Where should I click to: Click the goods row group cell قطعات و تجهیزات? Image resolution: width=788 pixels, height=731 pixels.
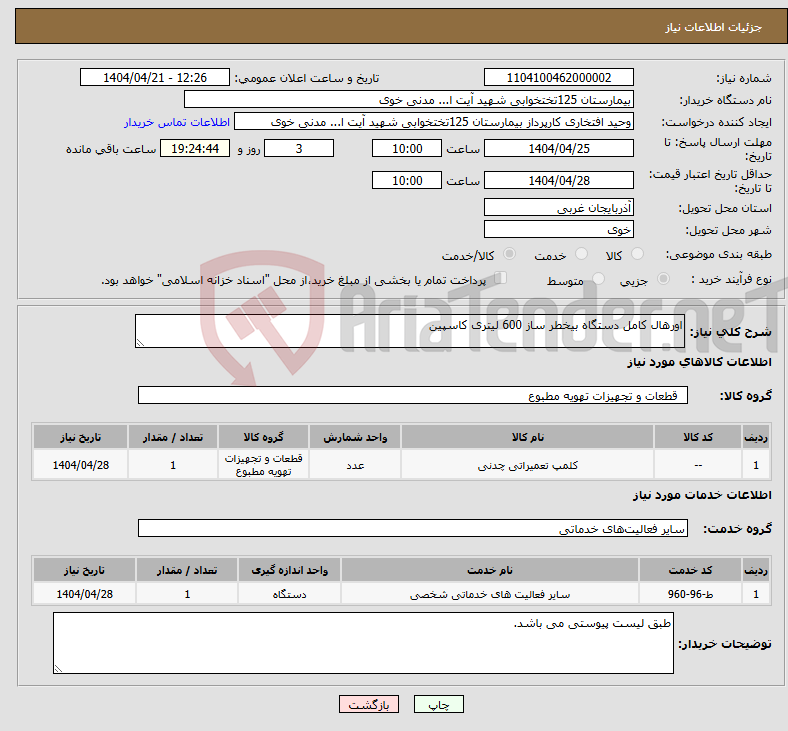263,465
